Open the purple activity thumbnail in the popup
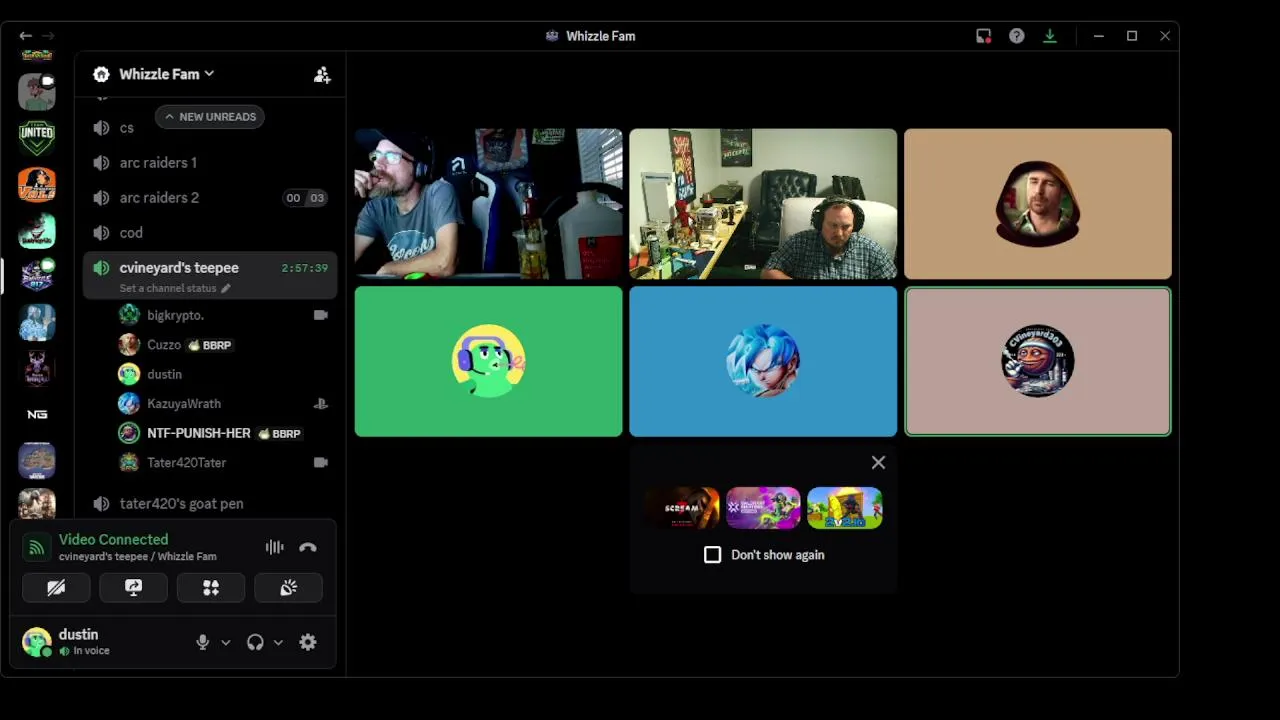Image resolution: width=1280 pixels, height=720 pixels. (x=763, y=508)
